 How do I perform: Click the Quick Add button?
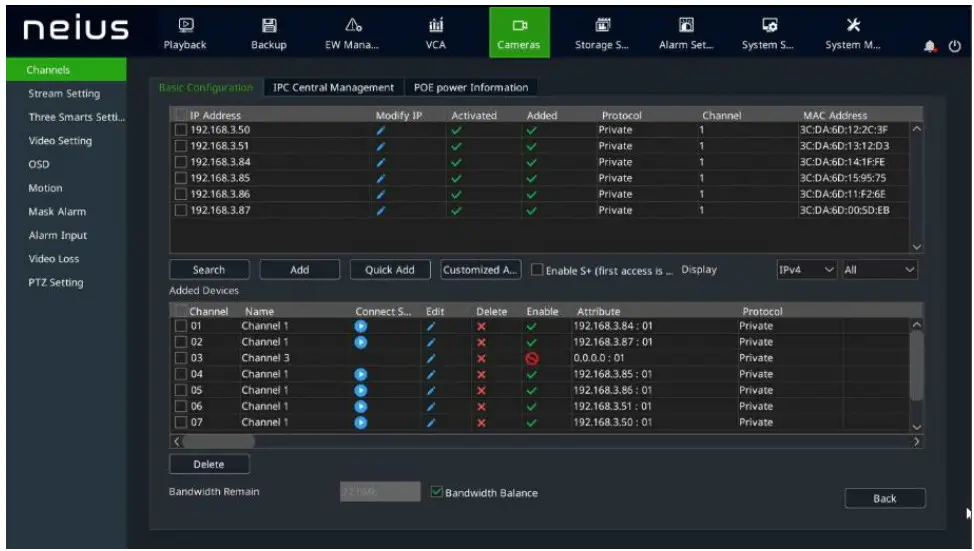(390, 270)
